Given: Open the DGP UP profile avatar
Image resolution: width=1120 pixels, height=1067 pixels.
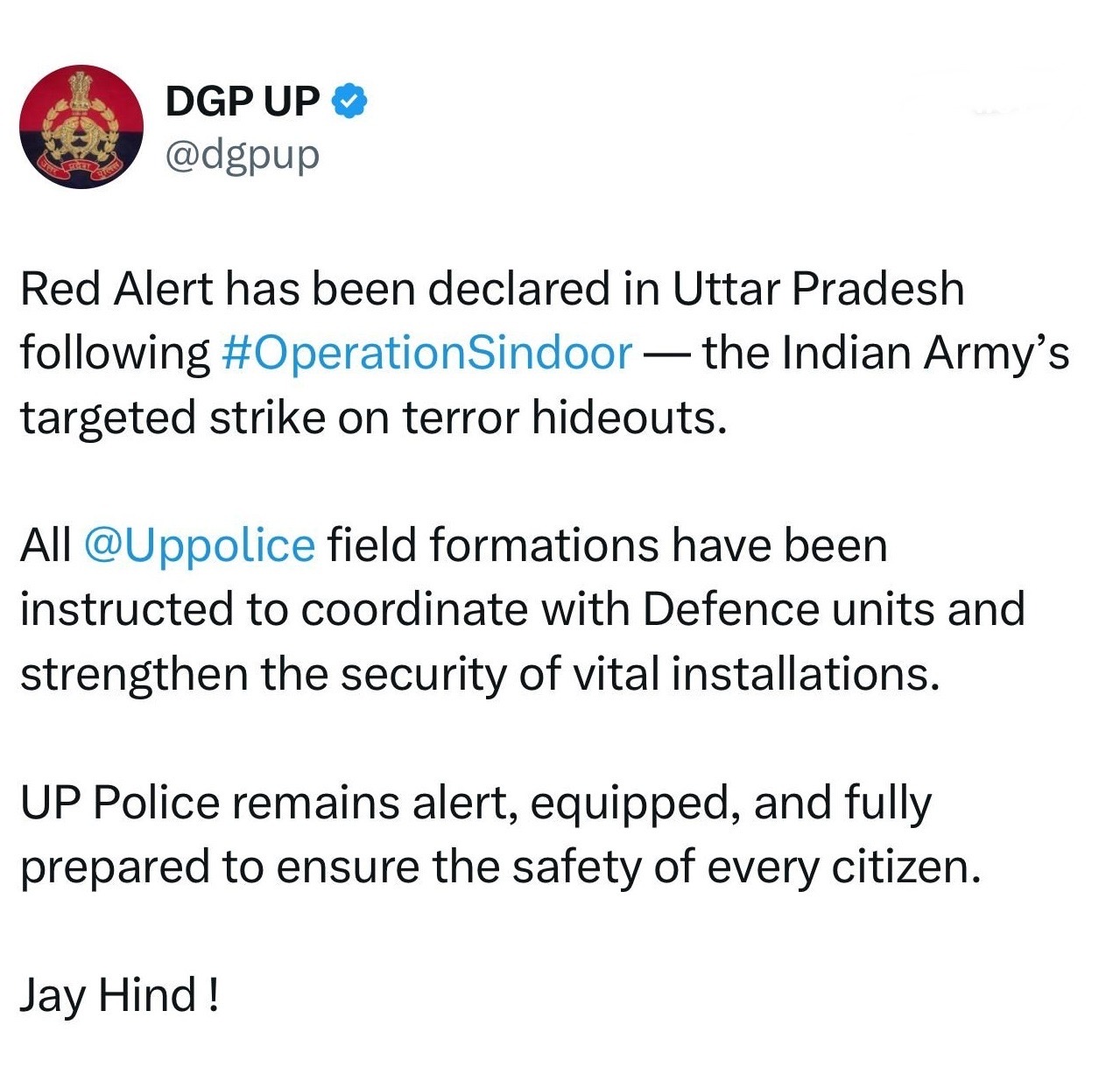Looking at the screenshot, I should point(81,127).
